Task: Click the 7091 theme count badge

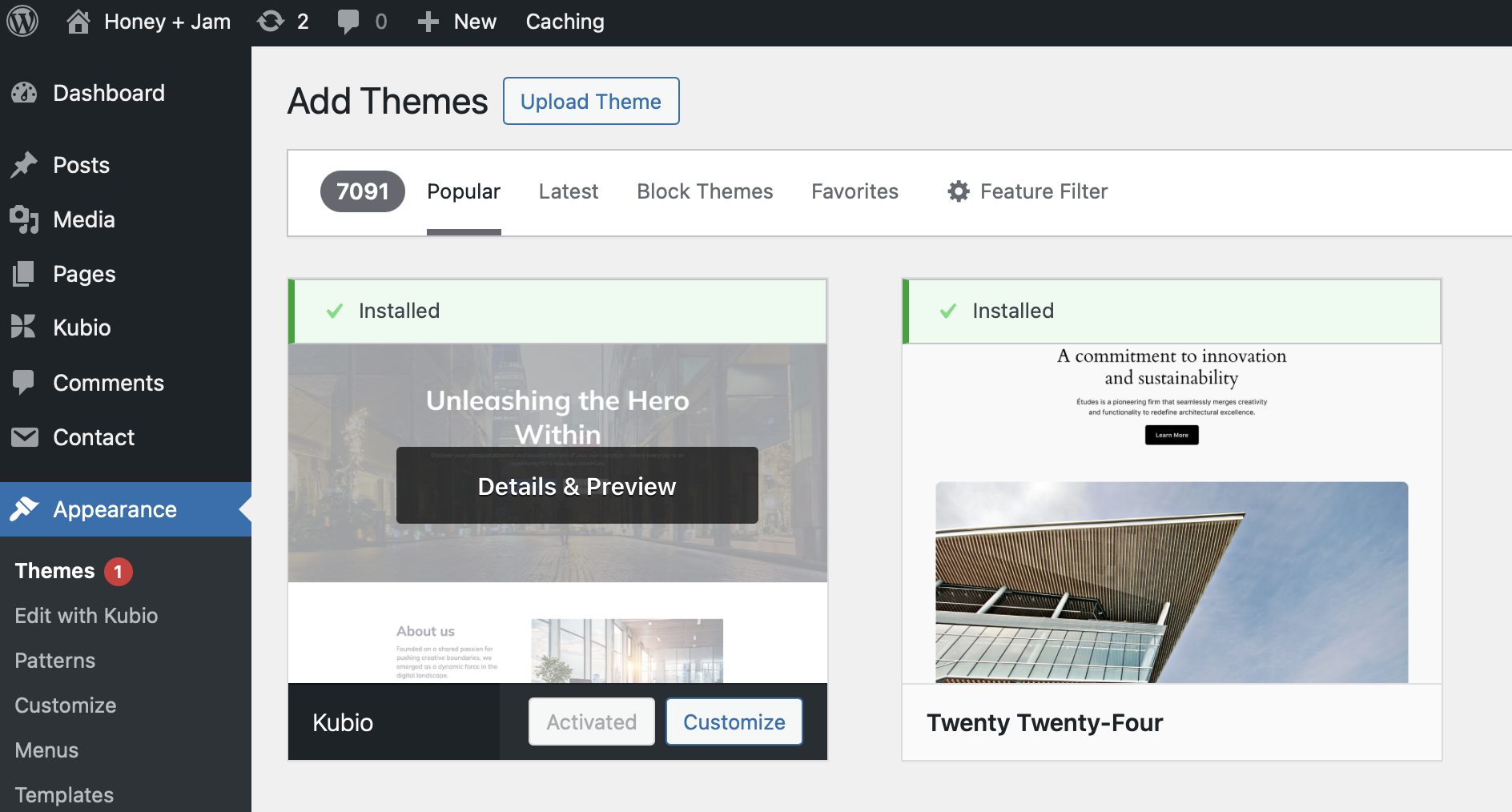Action: click(x=363, y=191)
